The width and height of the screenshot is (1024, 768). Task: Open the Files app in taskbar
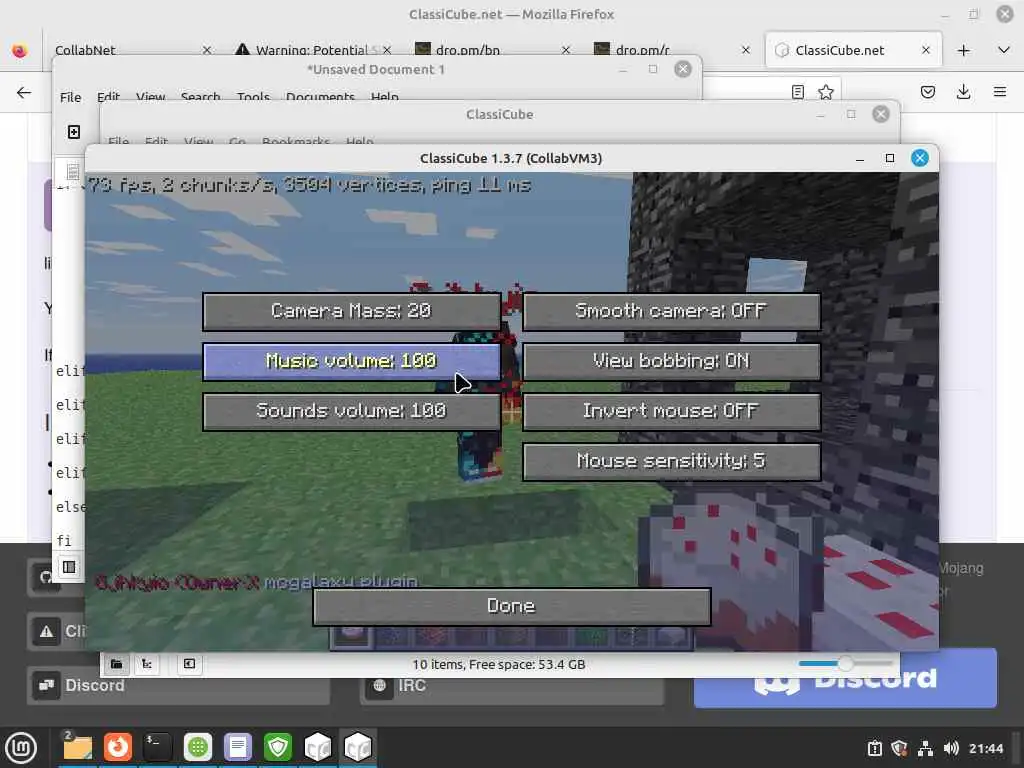(x=78, y=748)
